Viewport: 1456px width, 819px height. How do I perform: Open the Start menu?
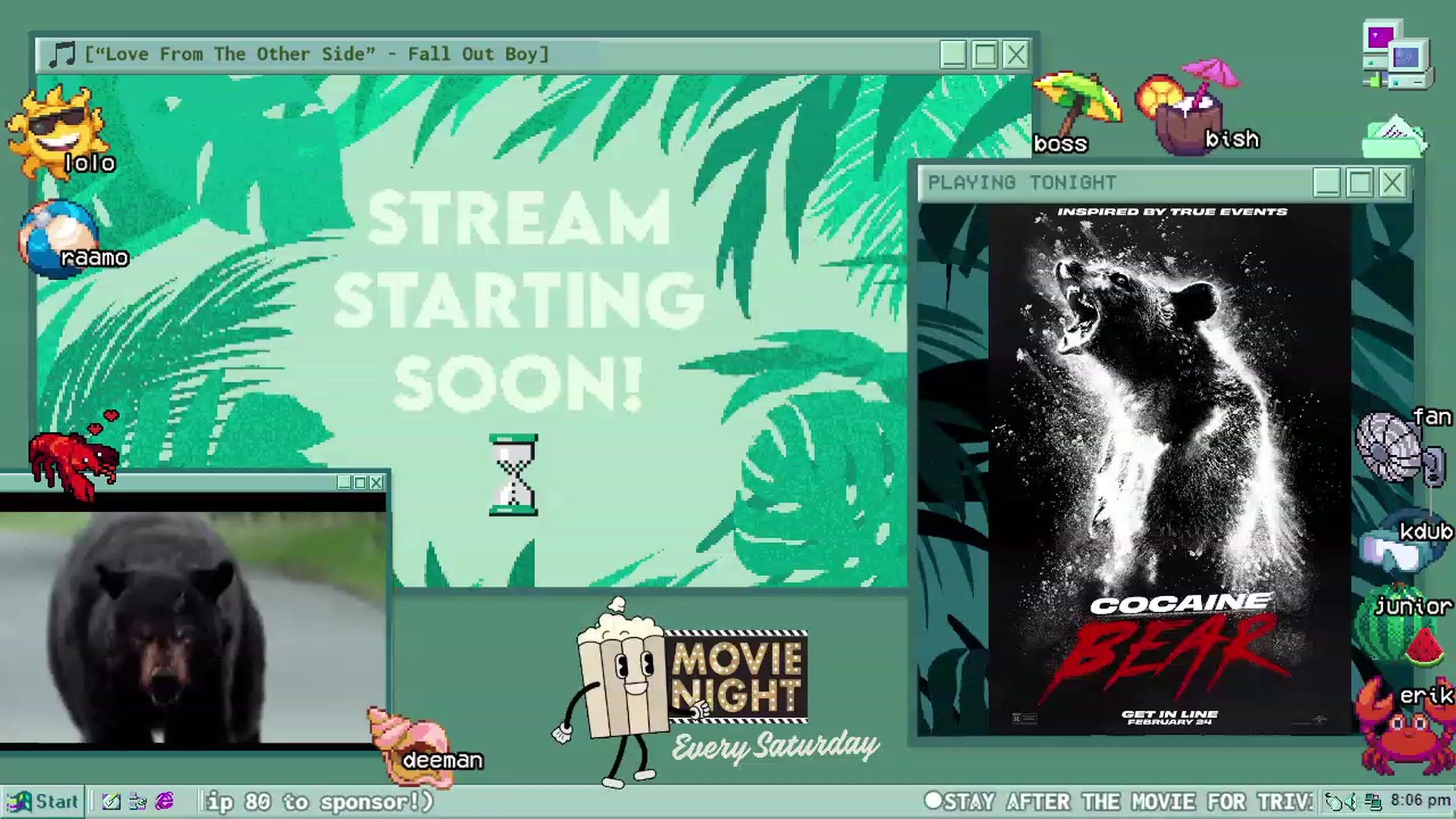coord(42,802)
